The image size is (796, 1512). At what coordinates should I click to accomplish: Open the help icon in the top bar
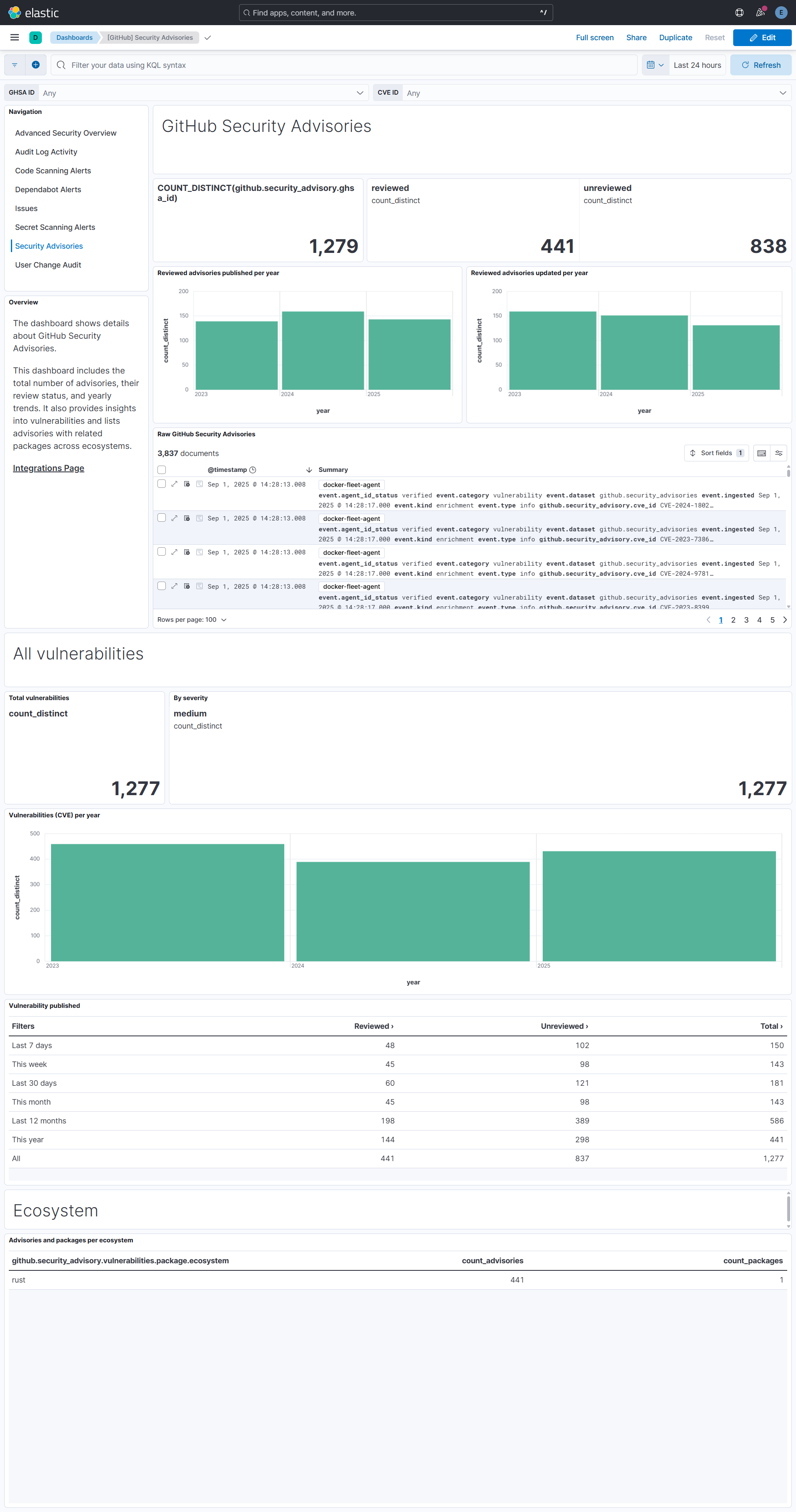[x=739, y=12]
